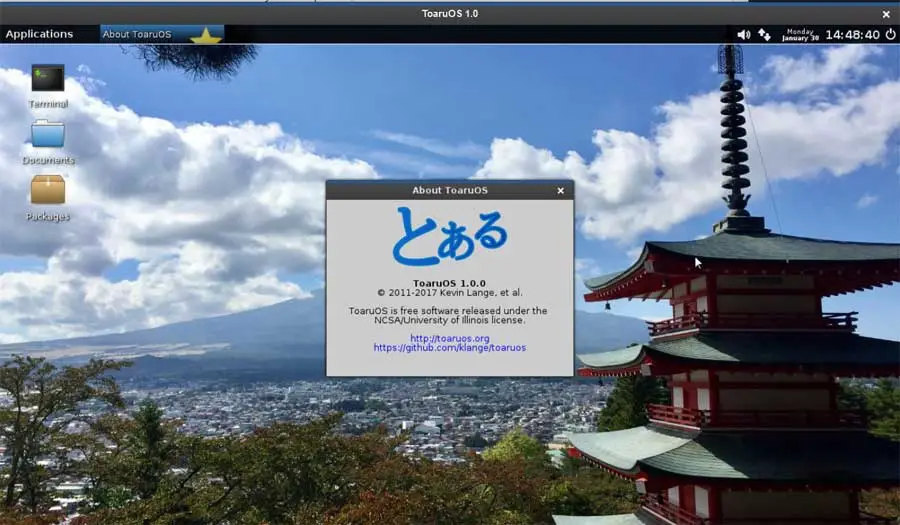The height and width of the screenshot is (525, 900).
Task: Click the Kevin Lange copyright line
Action: click(x=449, y=293)
